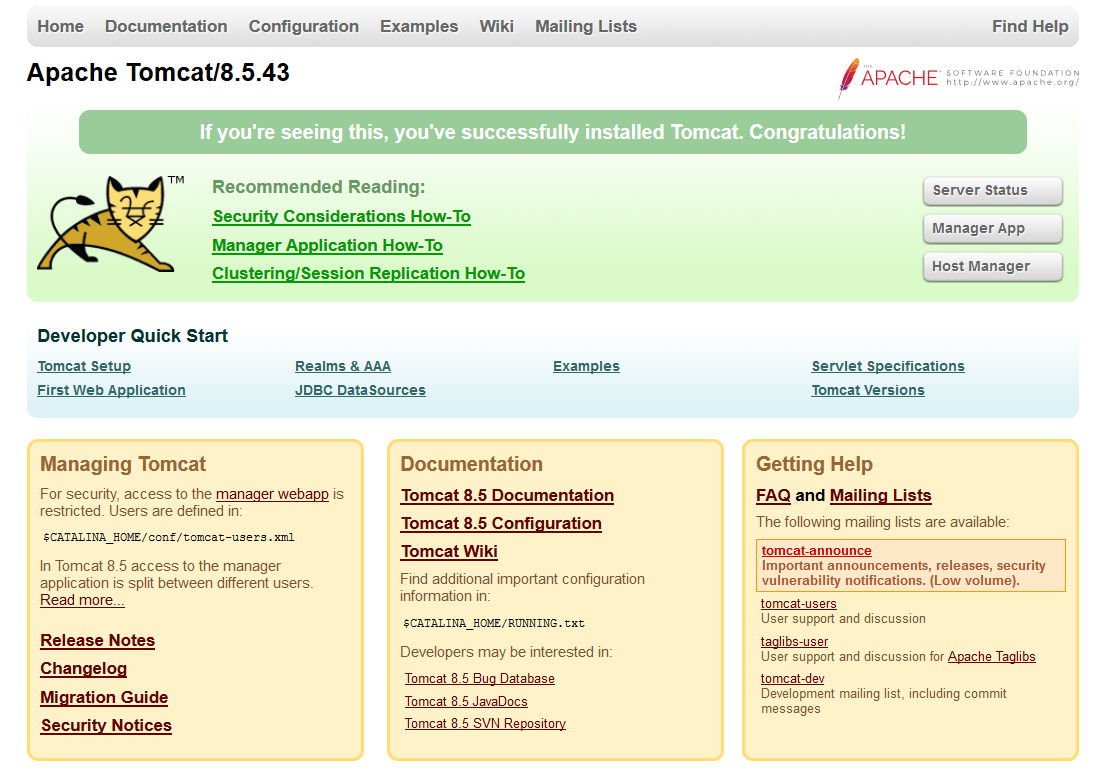Open the tomcat-users mailing list link
1103x769 pixels.
[798, 604]
